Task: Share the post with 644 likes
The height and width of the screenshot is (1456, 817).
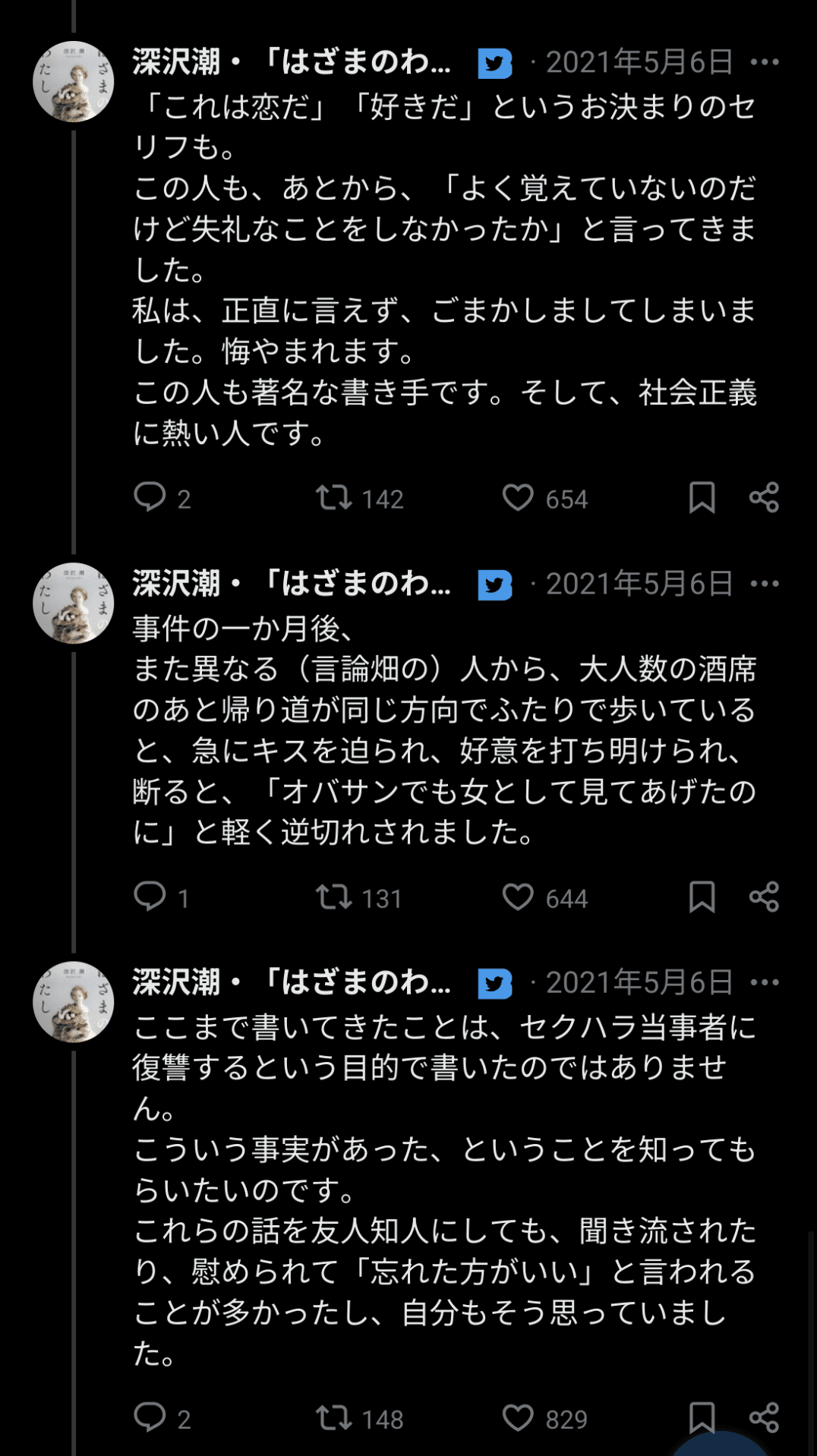Action: pyautogui.click(x=764, y=897)
